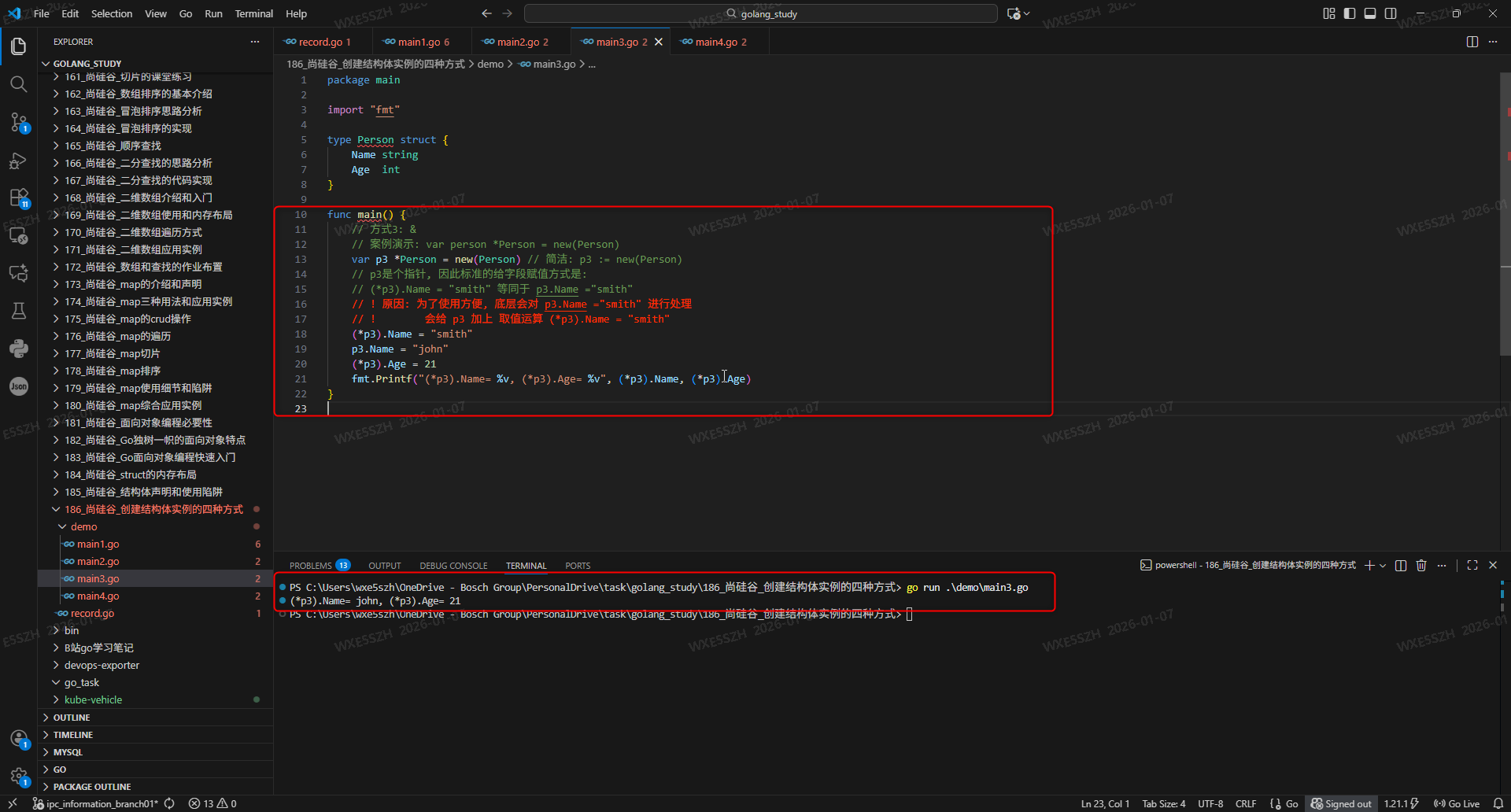1511x812 pixels.
Task: Open the Search view in activity bar
Action: 19,84
